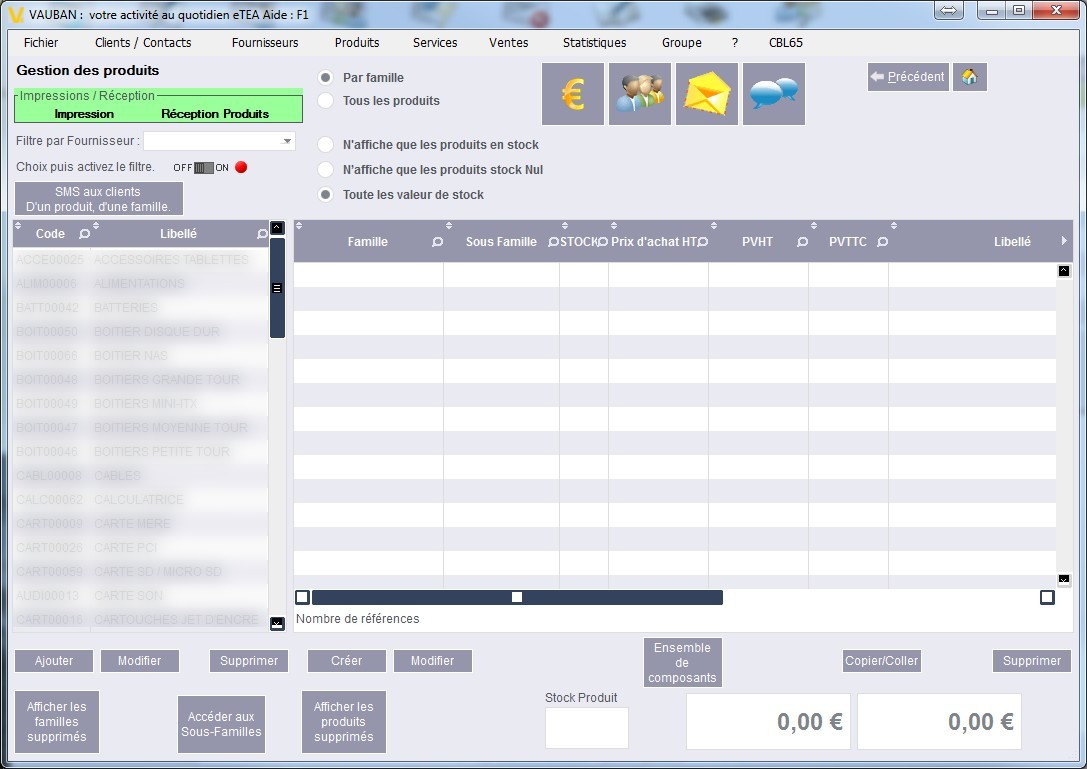Click 'Afficher les familles supprimés' button

57,722
